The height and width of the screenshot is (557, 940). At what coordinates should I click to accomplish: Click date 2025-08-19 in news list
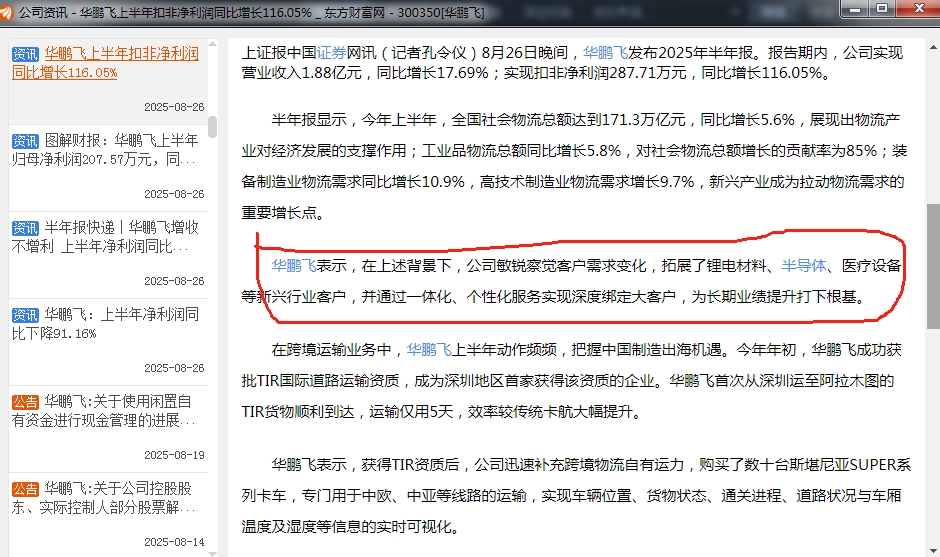(x=174, y=455)
